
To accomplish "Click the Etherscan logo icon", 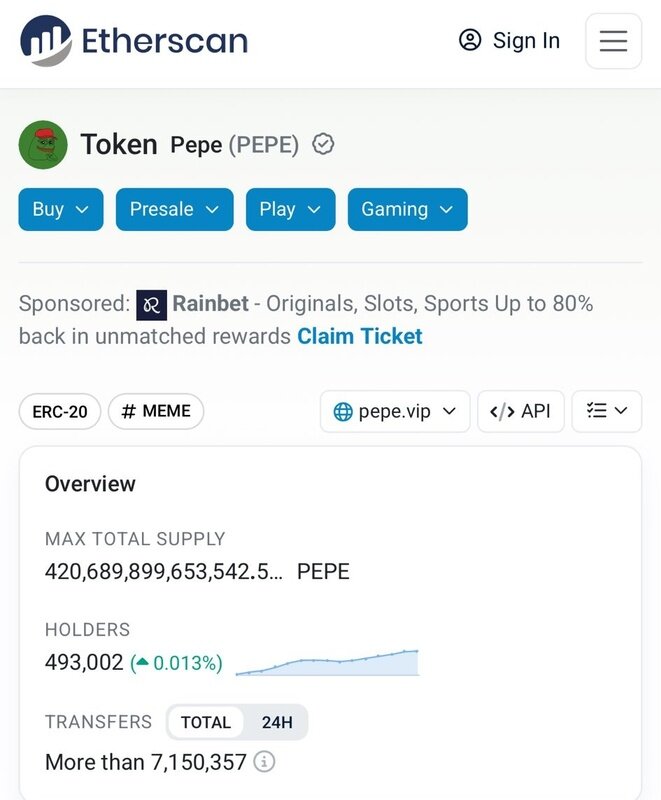I will click(46, 41).
